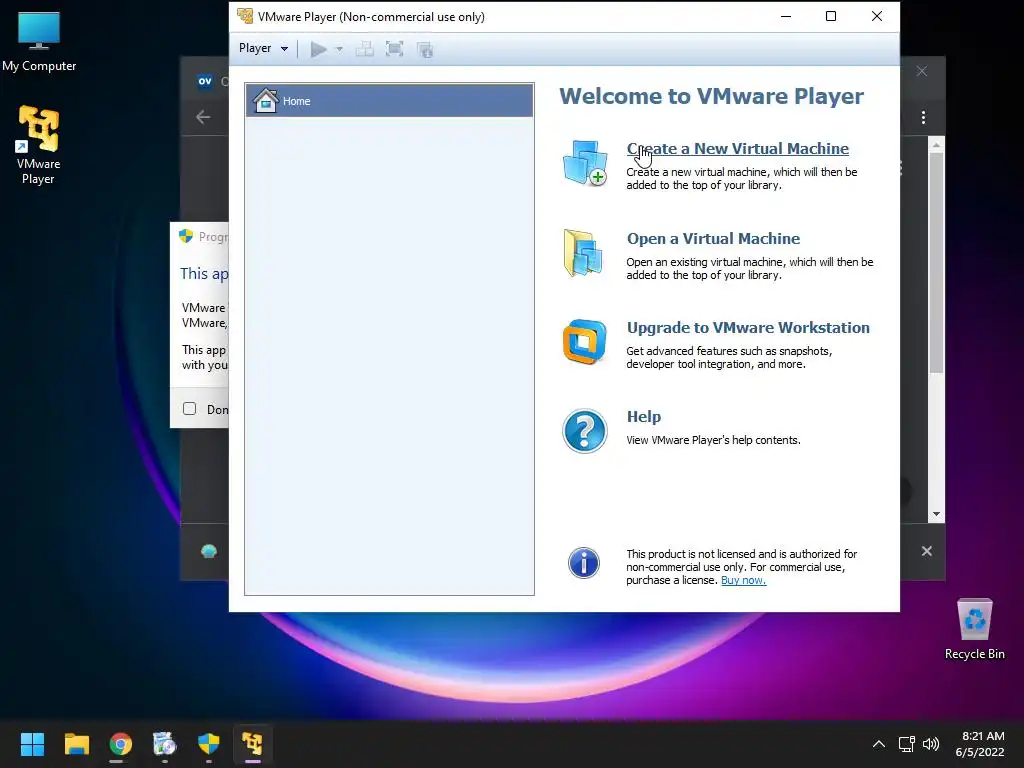Open three-dot menu in background dark window
1024x768 pixels.
(923, 118)
